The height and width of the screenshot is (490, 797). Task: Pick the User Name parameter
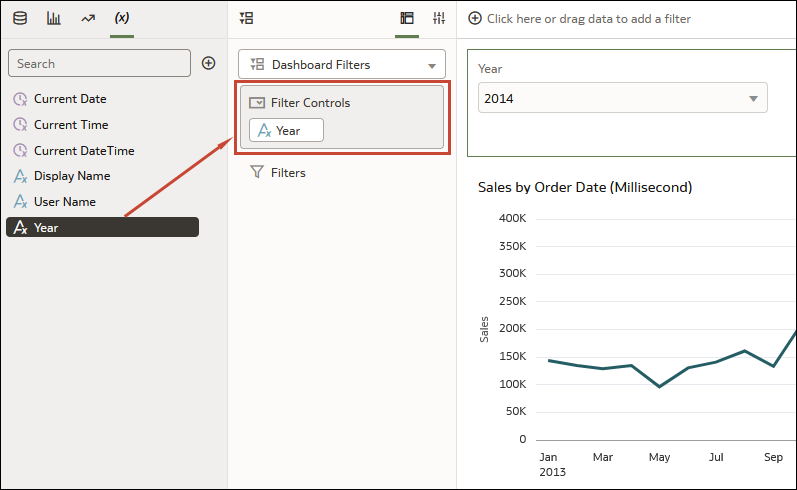[x=64, y=202]
